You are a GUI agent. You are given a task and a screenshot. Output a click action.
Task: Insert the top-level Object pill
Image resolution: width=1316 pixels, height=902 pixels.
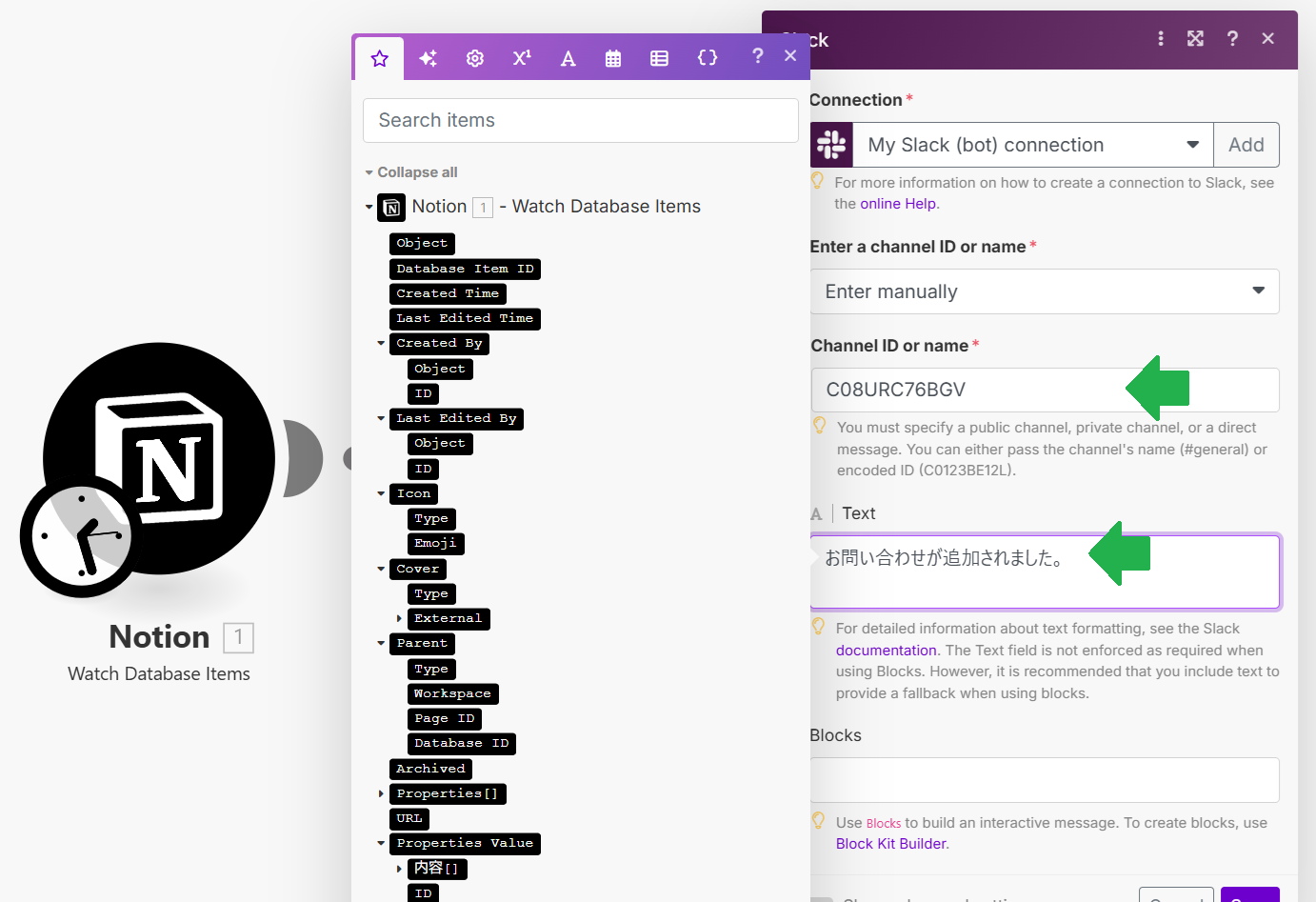pos(422,244)
